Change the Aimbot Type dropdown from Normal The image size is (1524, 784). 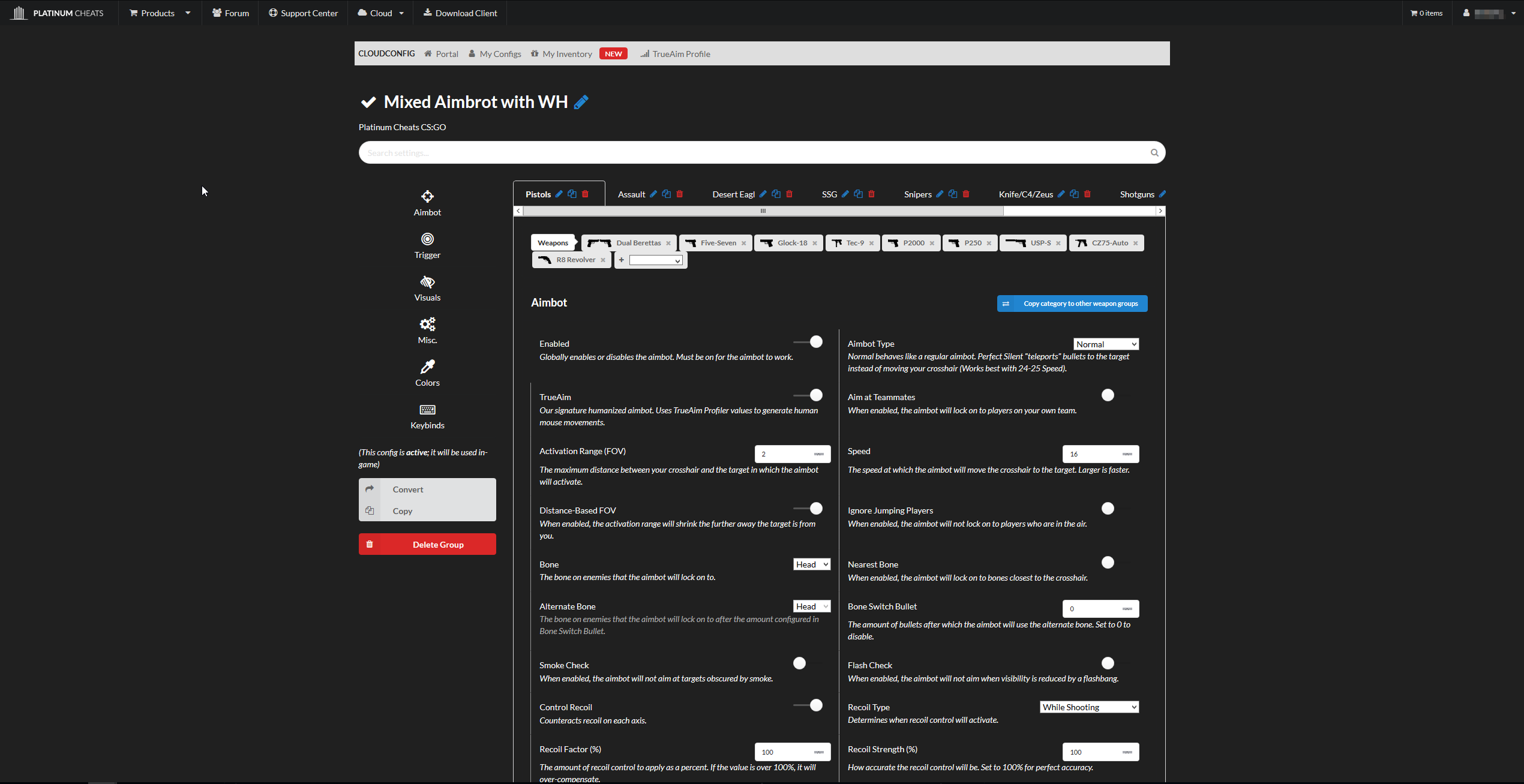[x=1105, y=344]
